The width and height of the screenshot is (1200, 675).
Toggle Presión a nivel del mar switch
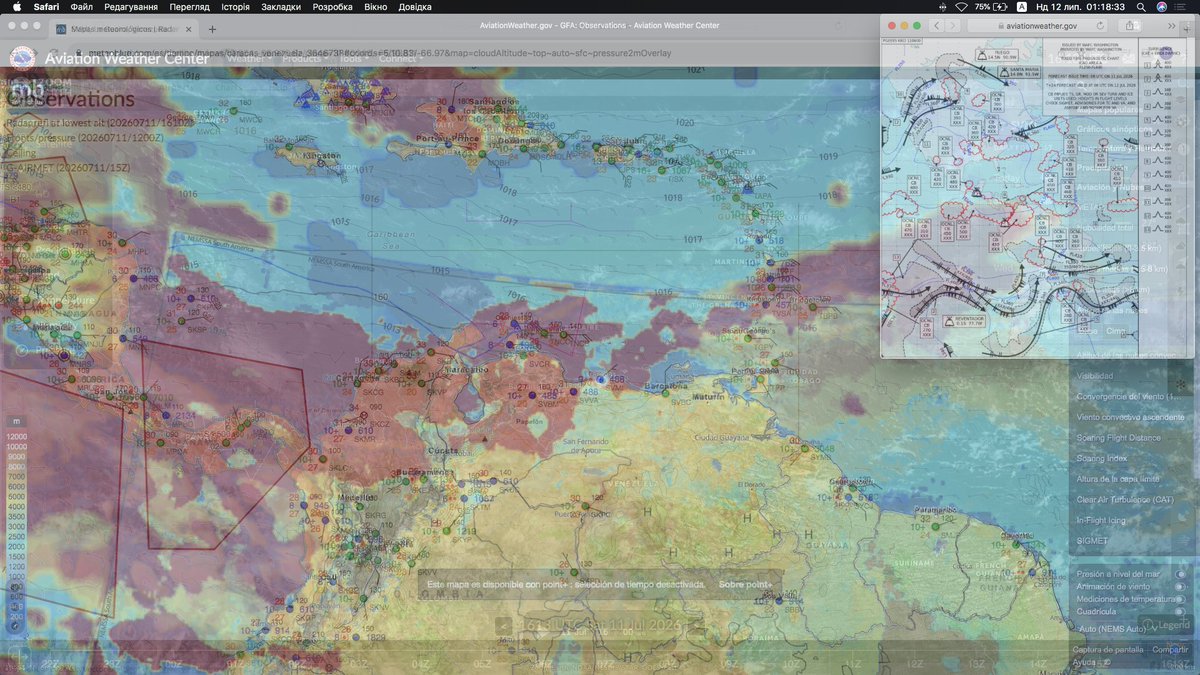click(1181, 574)
